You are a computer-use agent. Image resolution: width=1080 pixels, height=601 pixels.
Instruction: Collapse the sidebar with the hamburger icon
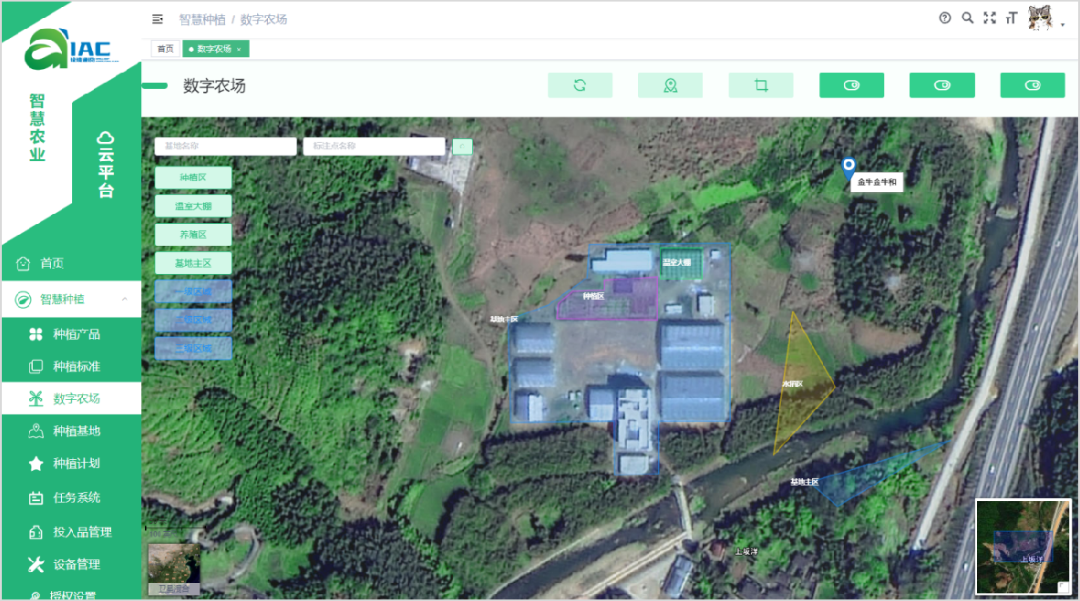coord(157,19)
